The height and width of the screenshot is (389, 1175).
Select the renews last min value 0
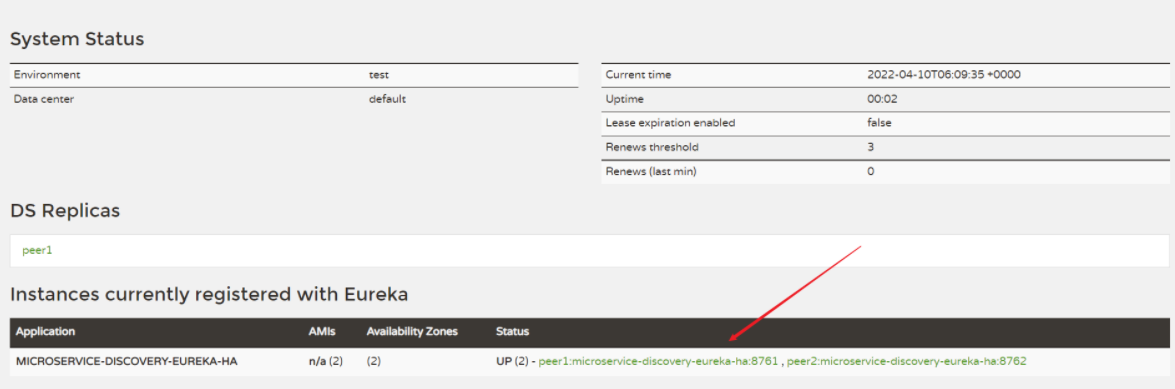click(x=871, y=172)
